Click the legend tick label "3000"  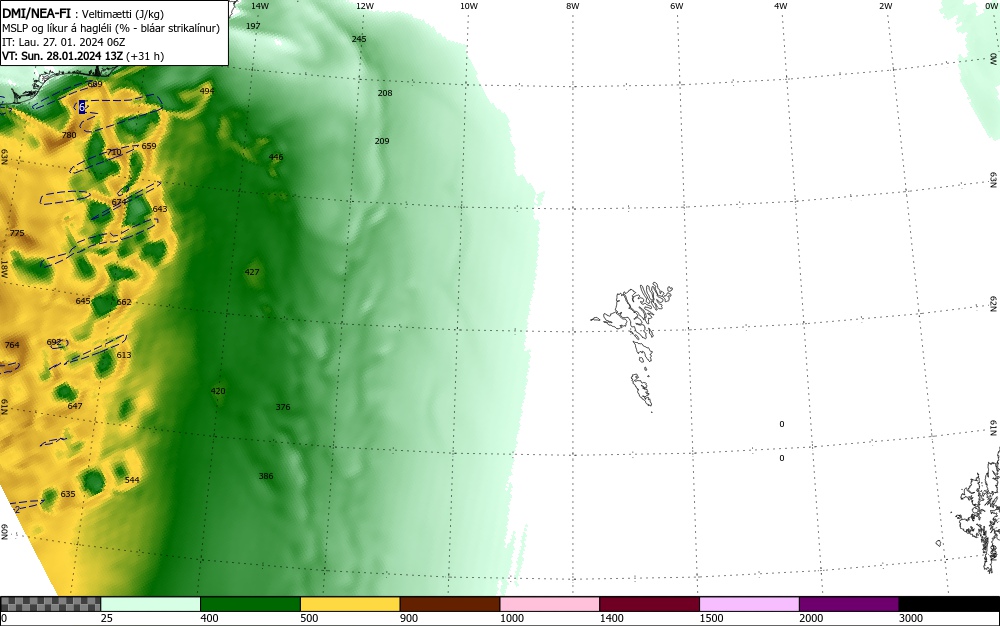911,618
